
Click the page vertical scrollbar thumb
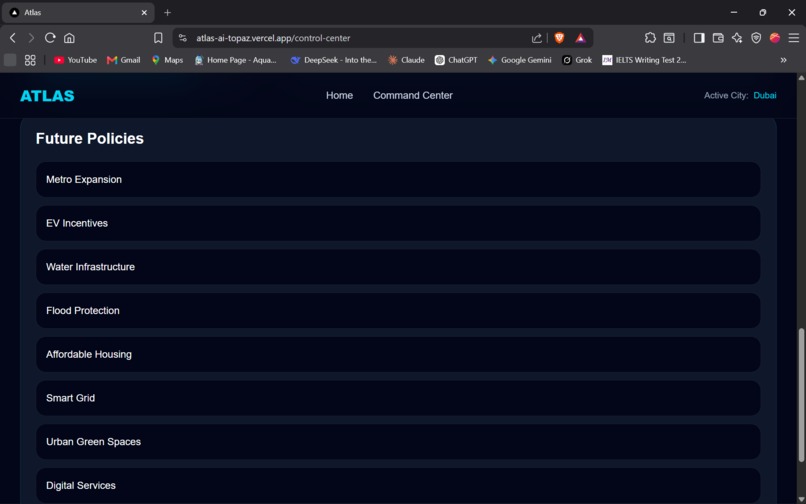click(801, 395)
